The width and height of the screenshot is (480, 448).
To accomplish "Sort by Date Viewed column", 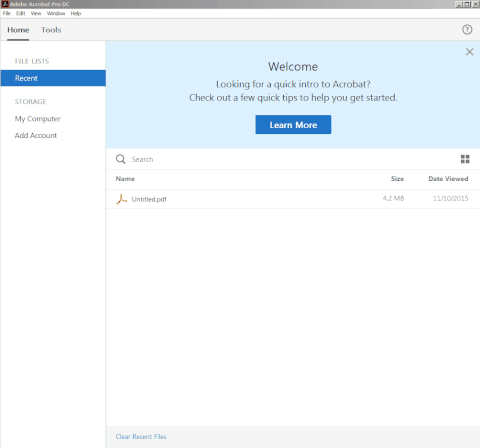I will (448, 179).
